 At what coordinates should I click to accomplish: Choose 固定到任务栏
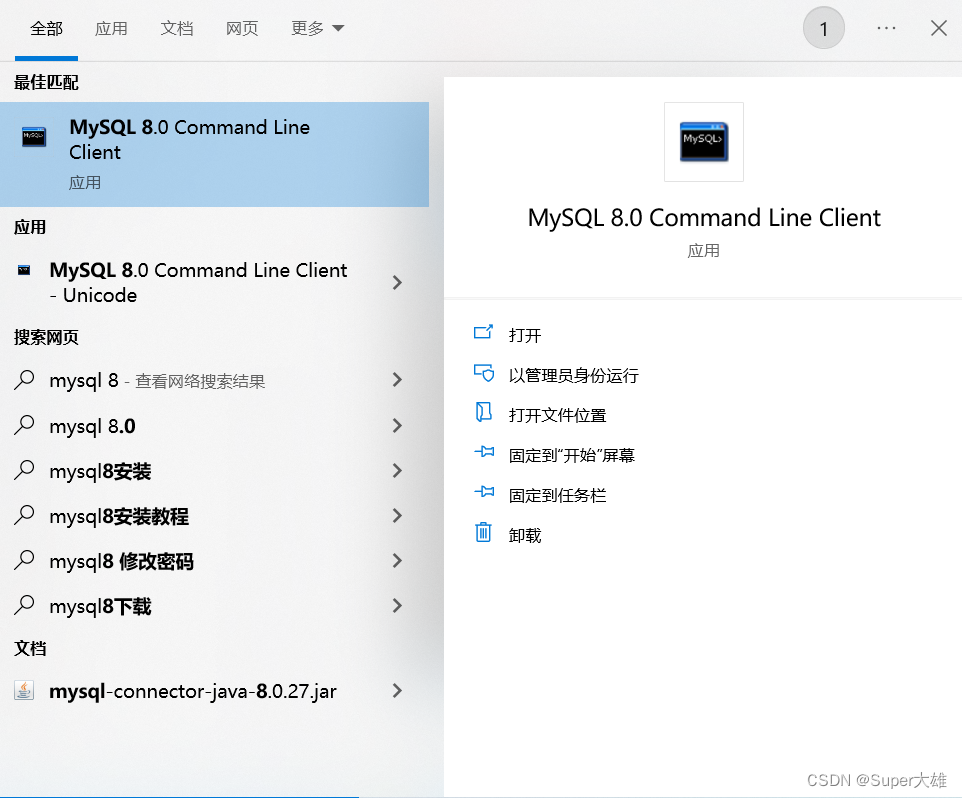[557, 495]
